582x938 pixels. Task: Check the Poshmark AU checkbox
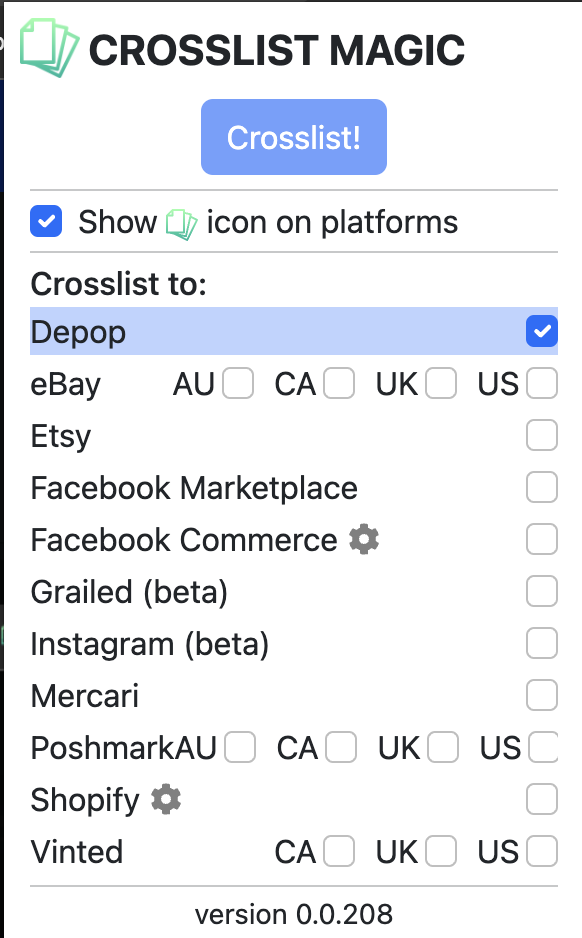point(240,747)
